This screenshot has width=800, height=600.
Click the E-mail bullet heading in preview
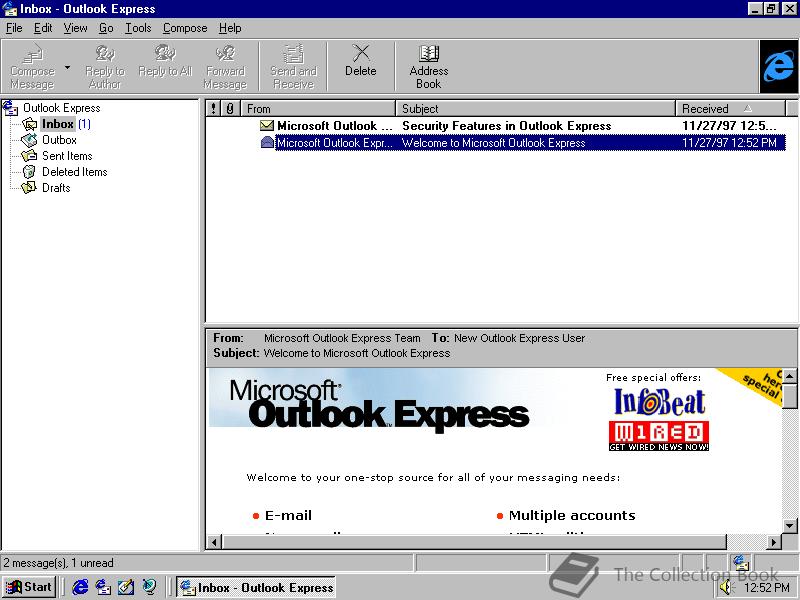tap(288, 515)
